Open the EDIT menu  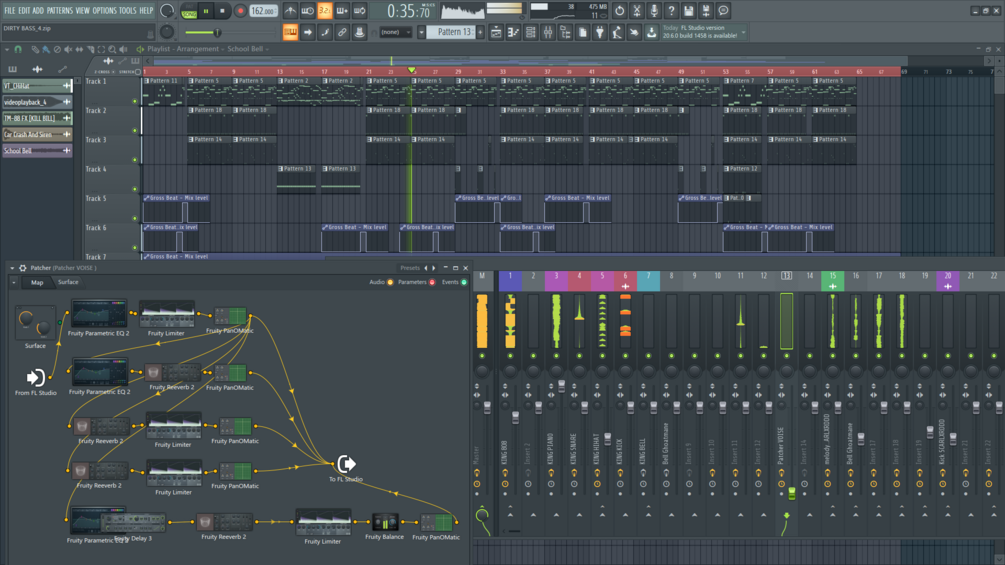pyautogui.click(x=24, y=11)
